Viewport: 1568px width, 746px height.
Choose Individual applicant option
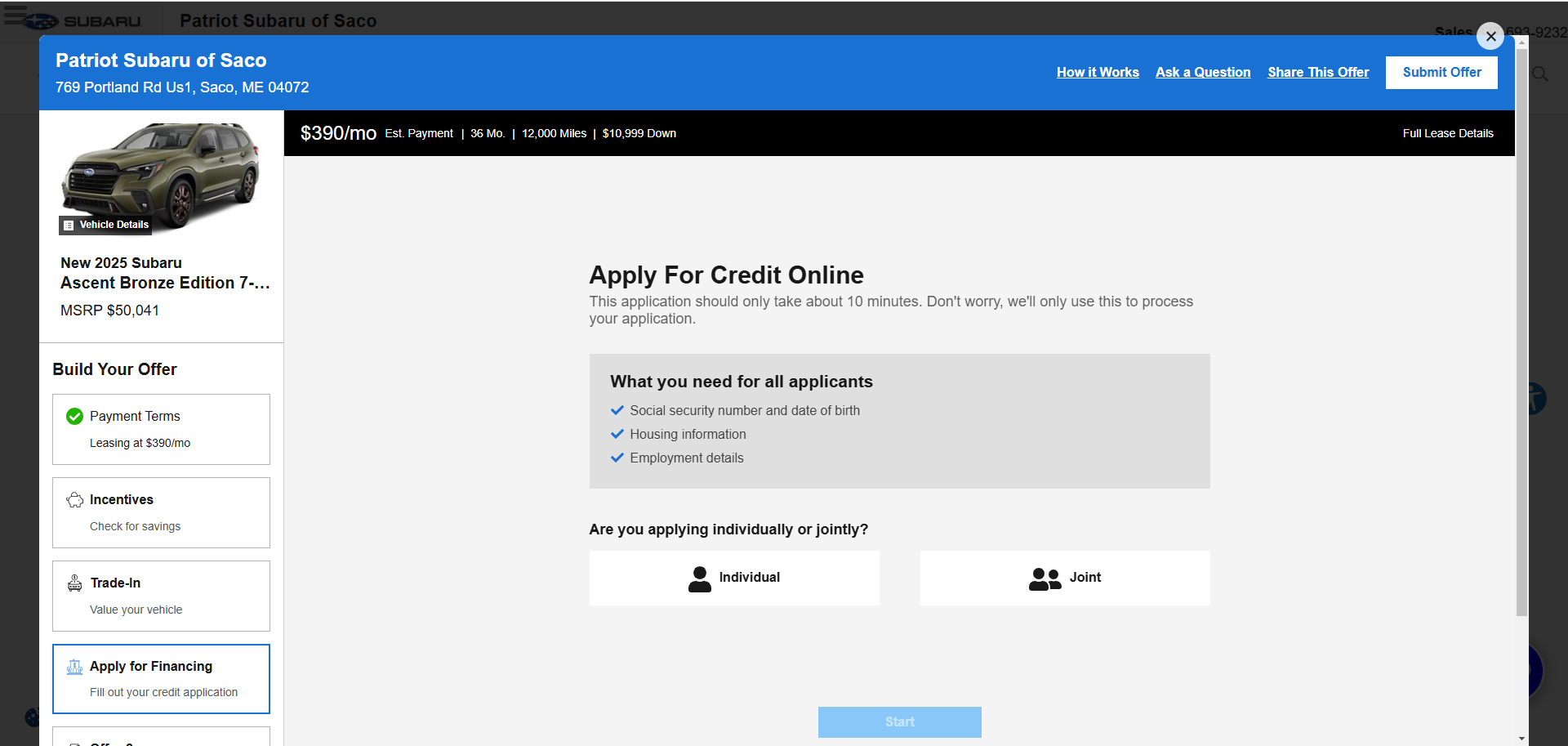click(734, 578)
